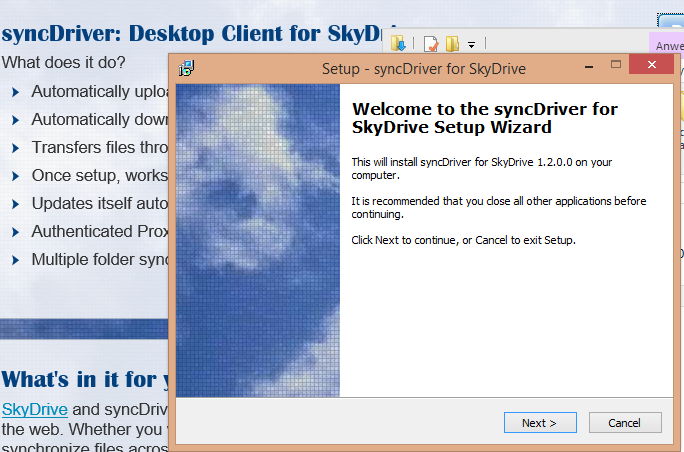The height and width of the screenshot is (452, 684).
Task: Open the SkyDrive link on the webpage
Action: tap(34, 409)
